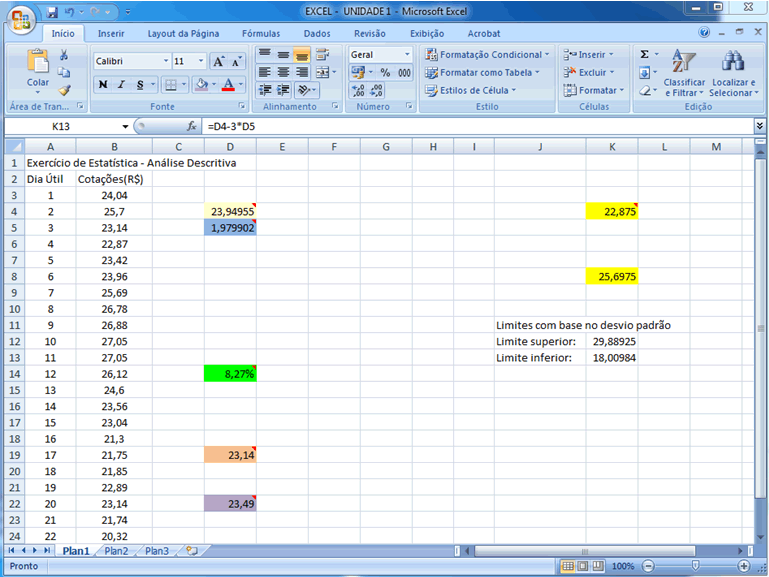Click the AutoSum sigma icon
Viewport: 769px width, 577px height.
[645, 54]
